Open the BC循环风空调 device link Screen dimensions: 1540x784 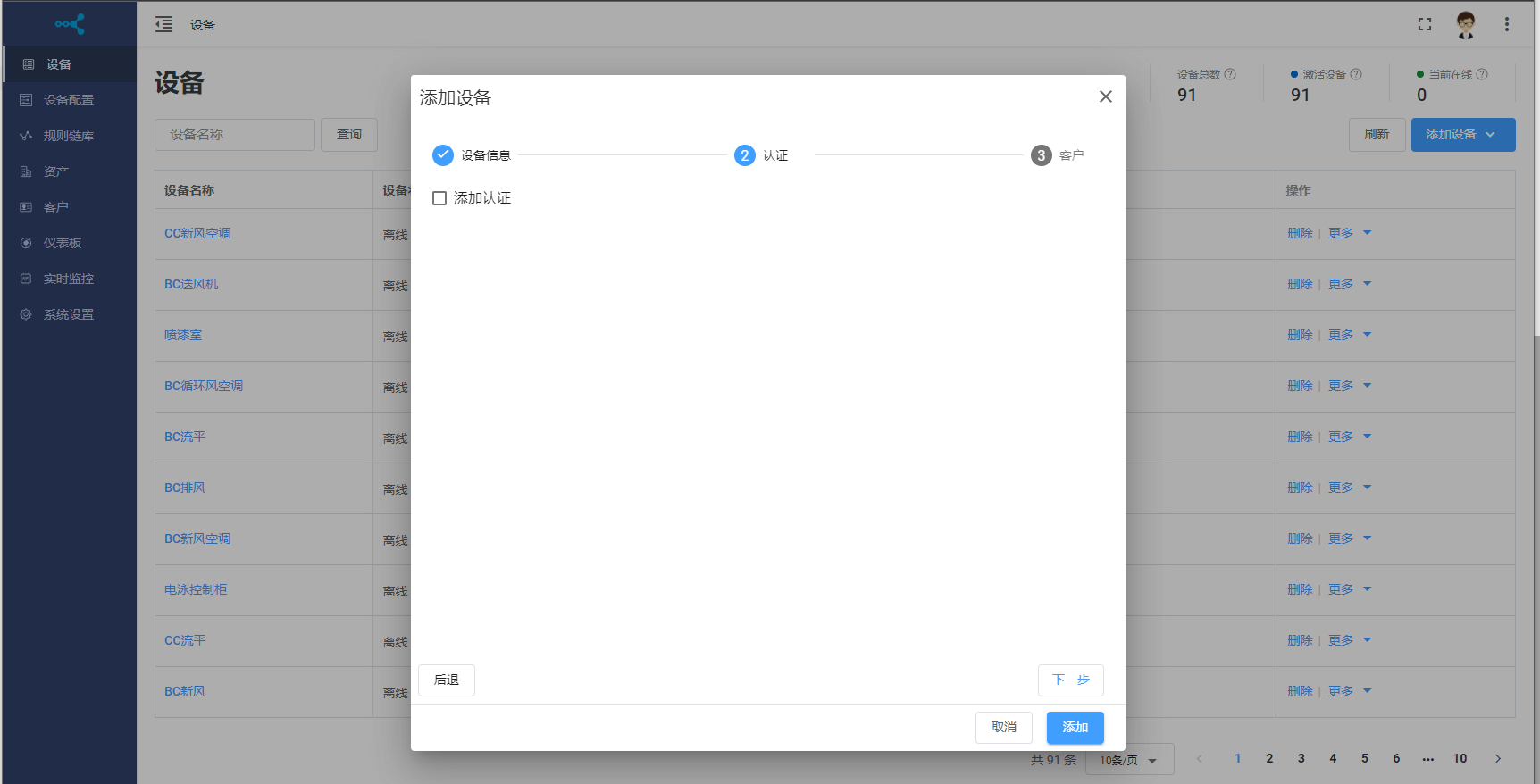(204, 386)
